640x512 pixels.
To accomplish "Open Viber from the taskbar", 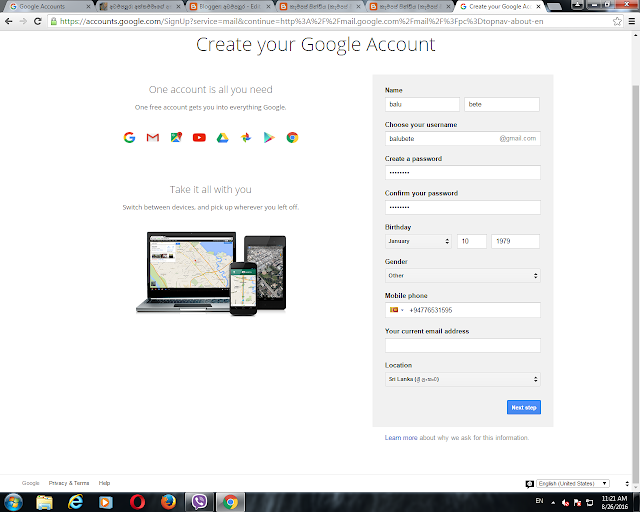I will pos(199,502).
